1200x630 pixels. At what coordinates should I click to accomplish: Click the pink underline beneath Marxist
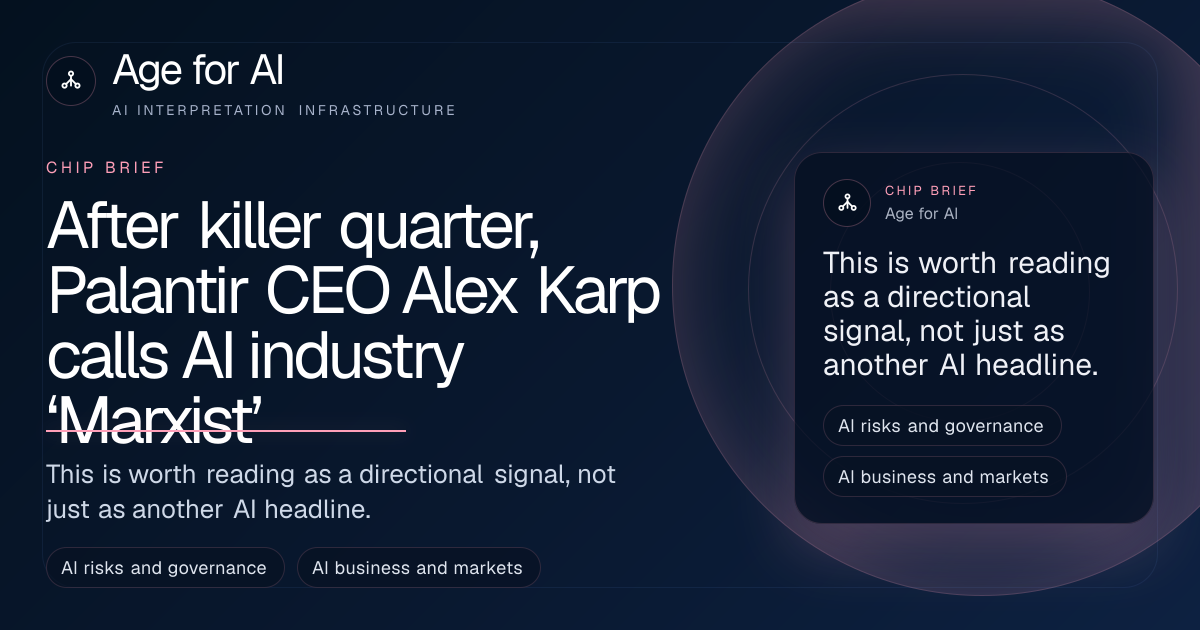(x=226, y=431)
